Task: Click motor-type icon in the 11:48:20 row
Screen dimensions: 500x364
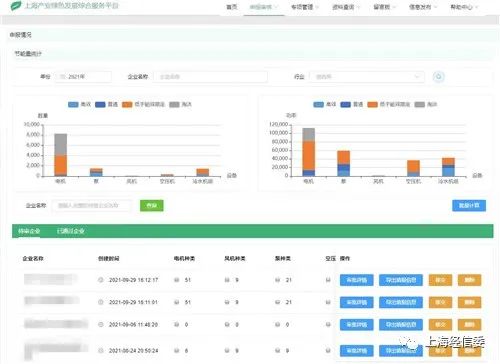Action: [177, 324]
